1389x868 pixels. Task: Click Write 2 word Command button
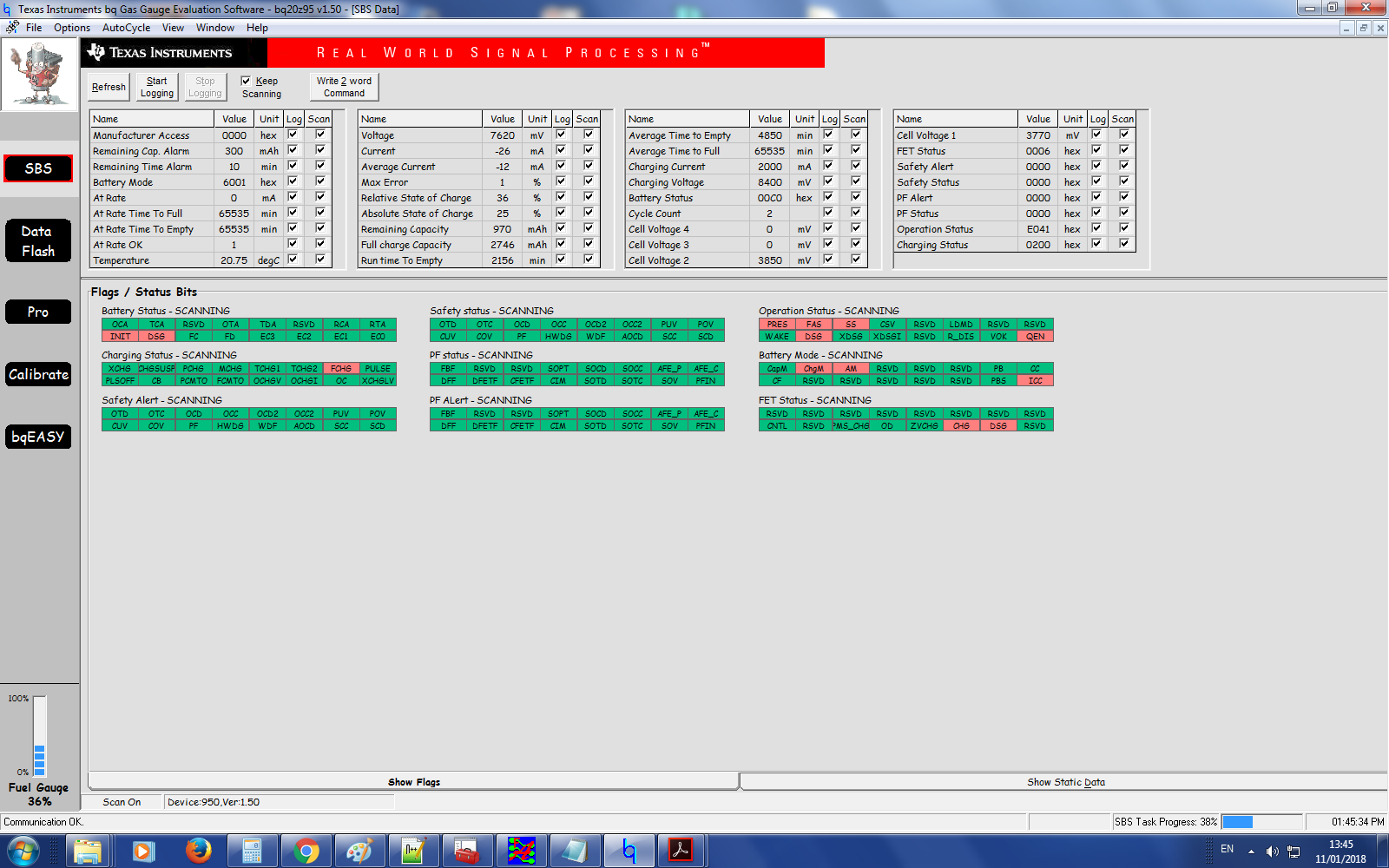coord(344,87)
